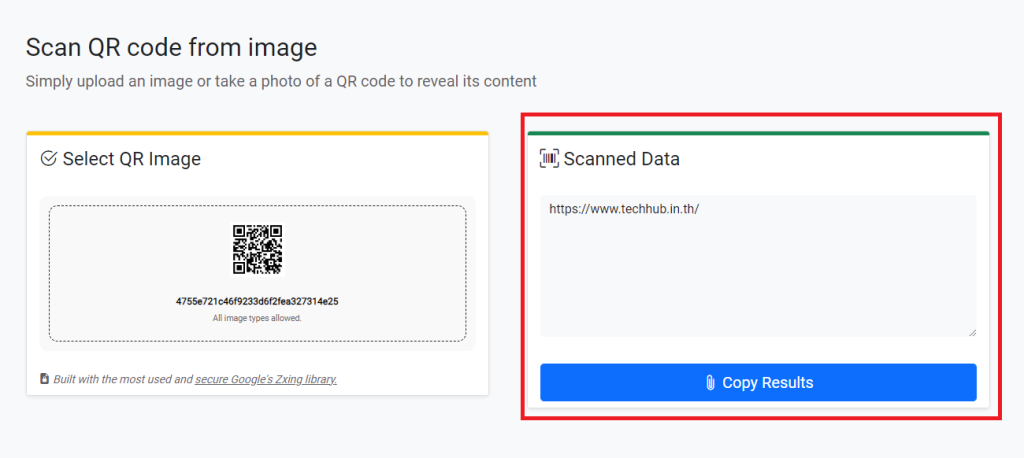The width and height of the screenshot is (1024, 458).
Task: Select the uploaded QR code thumbnail
Action: (x=257, y=249)
